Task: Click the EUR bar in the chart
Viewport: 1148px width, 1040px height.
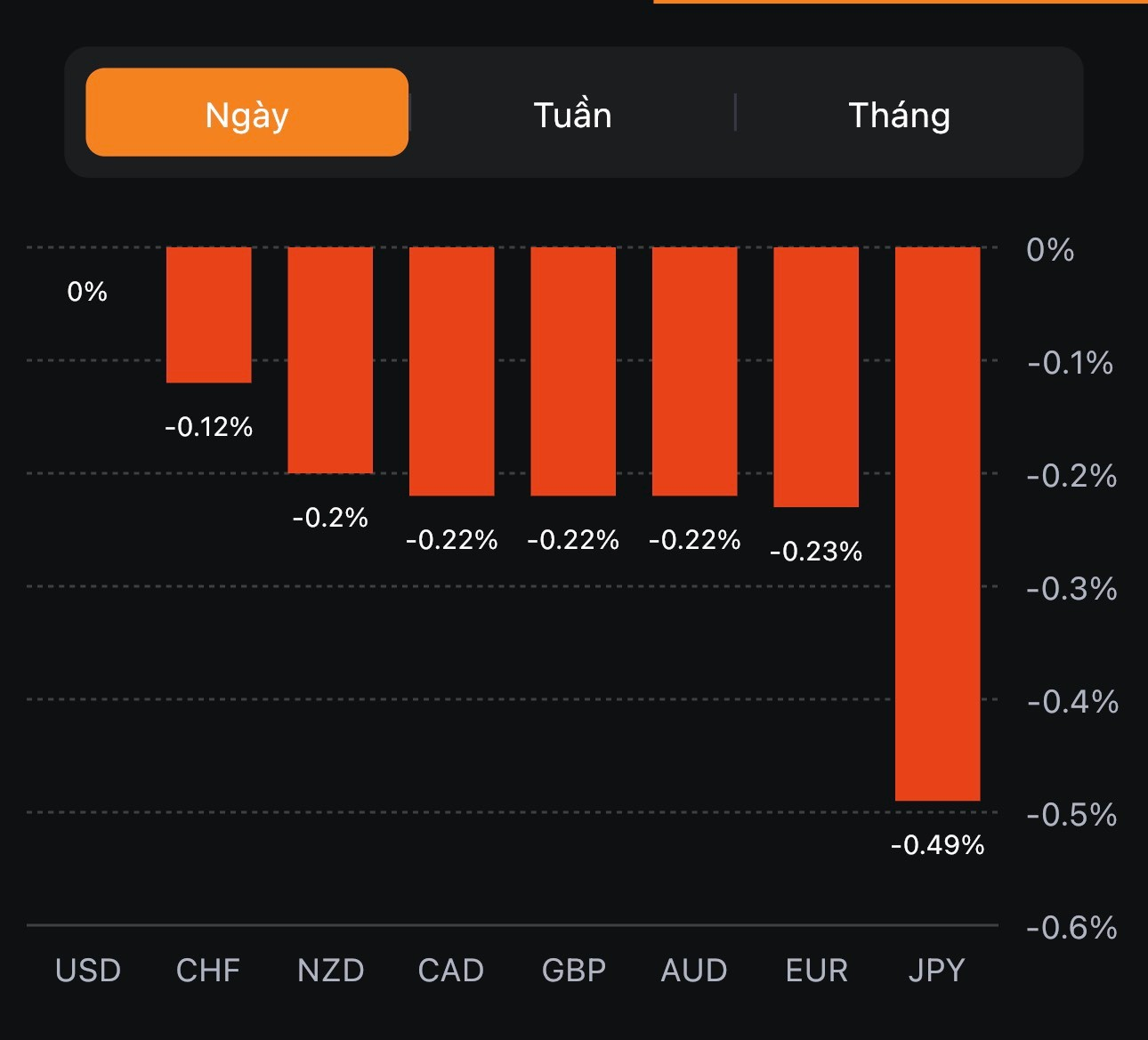Action: click(x=816, y=376)
